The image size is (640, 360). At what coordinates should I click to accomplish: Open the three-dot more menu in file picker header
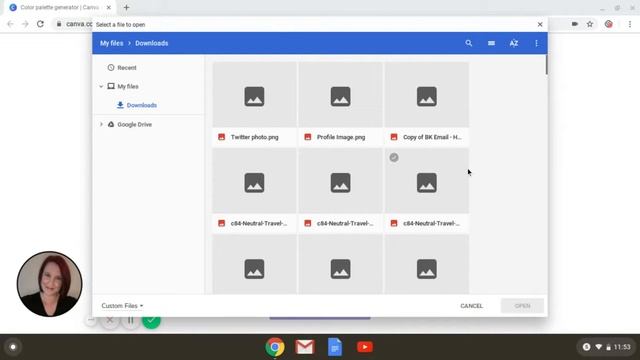536,43
